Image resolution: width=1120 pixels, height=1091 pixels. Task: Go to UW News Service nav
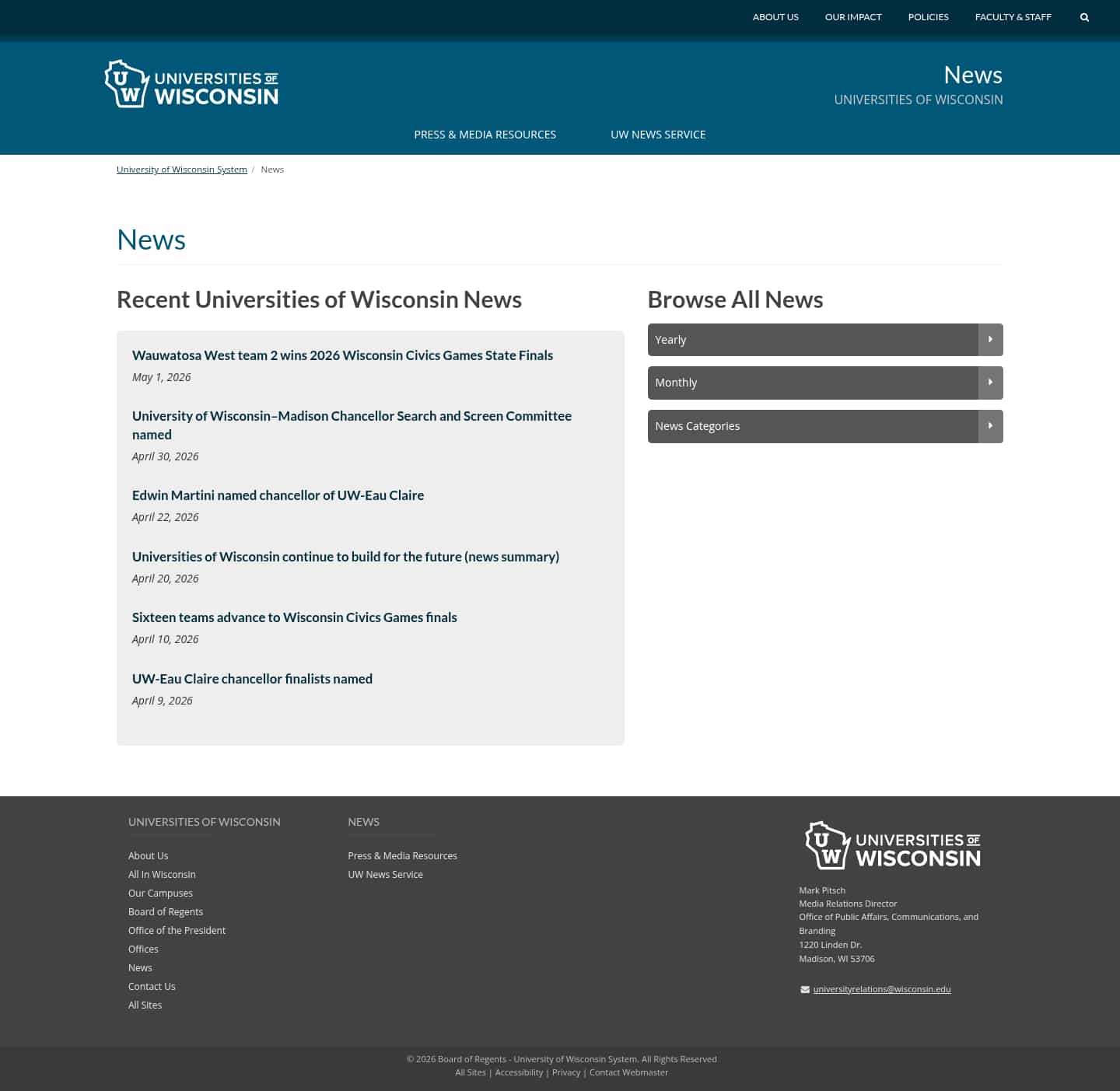[658, 135]
